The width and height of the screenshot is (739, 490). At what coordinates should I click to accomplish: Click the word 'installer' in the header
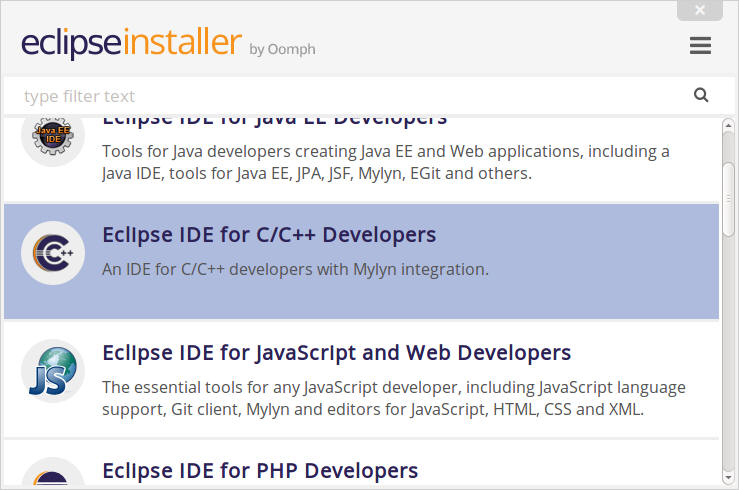(x=182, y=44)
